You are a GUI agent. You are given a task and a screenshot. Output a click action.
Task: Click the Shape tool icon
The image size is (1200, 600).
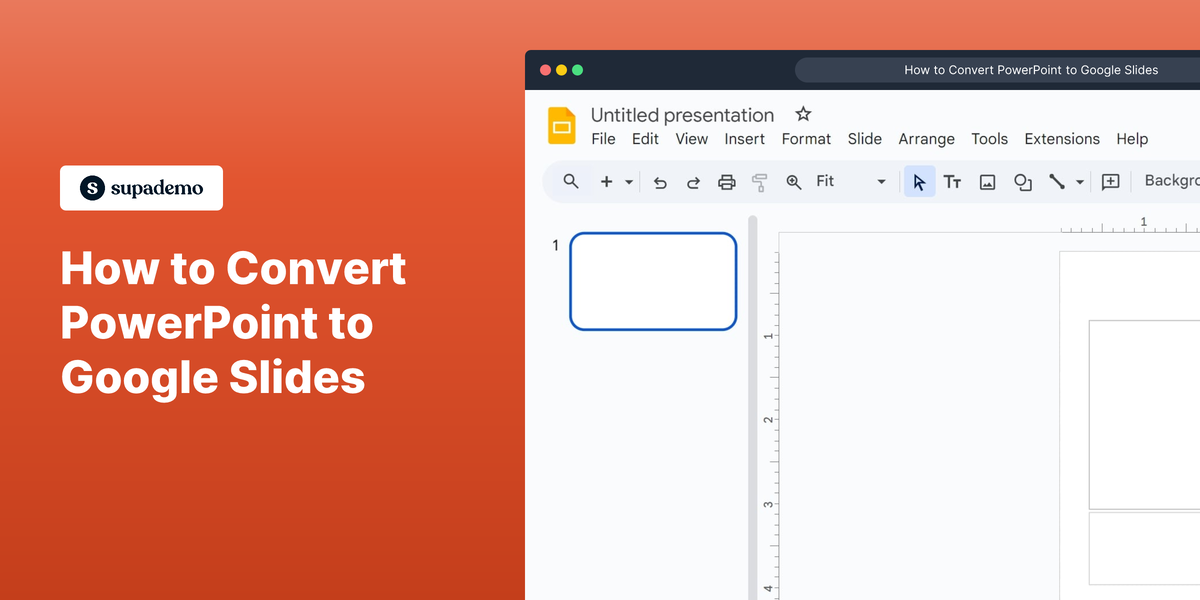[x=1023, y=182]
